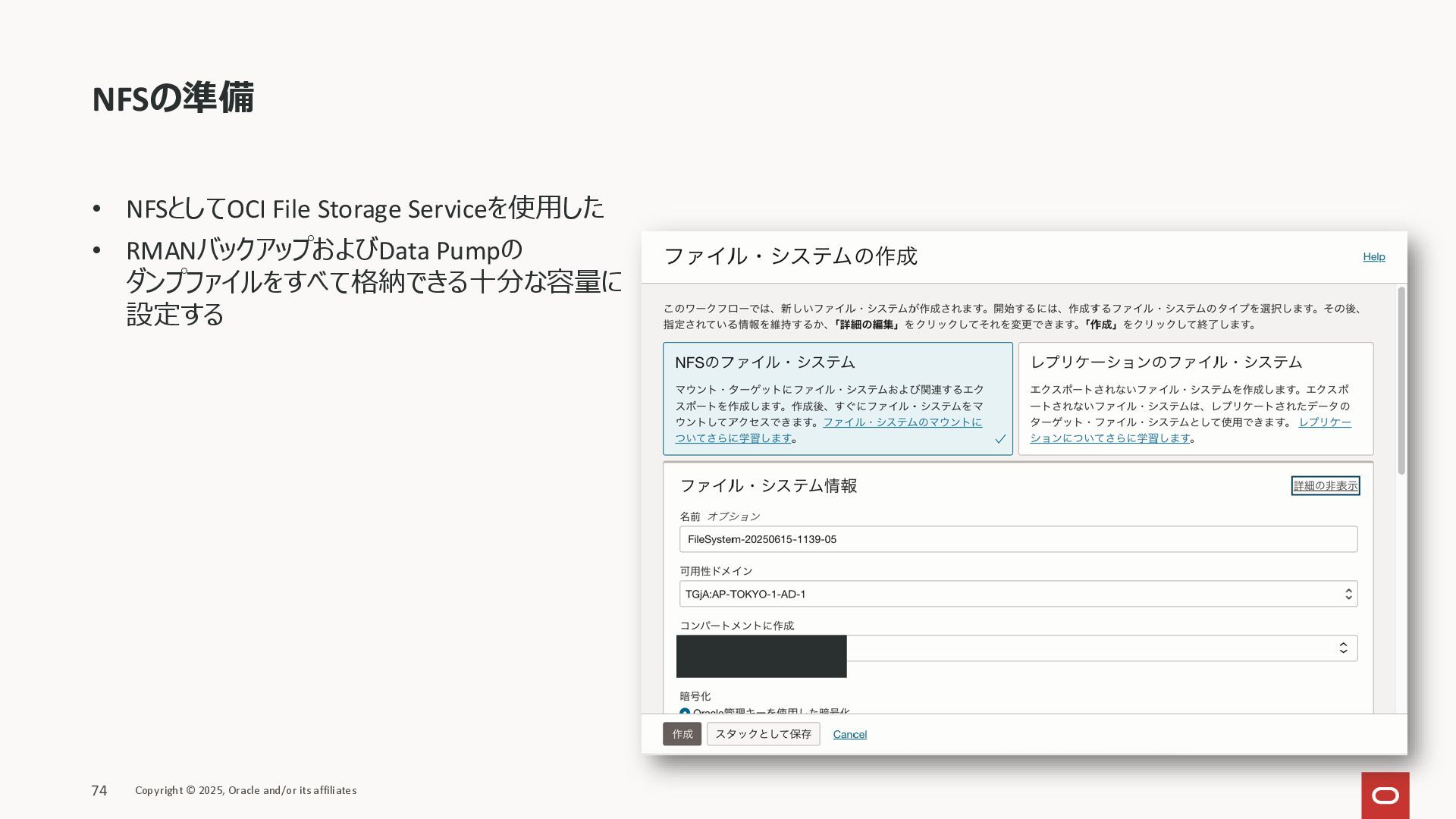This screenshot has width=1456, height=819.
Task: Collapse details via 詳細の非表示
Action: [x=1325, y=486]
